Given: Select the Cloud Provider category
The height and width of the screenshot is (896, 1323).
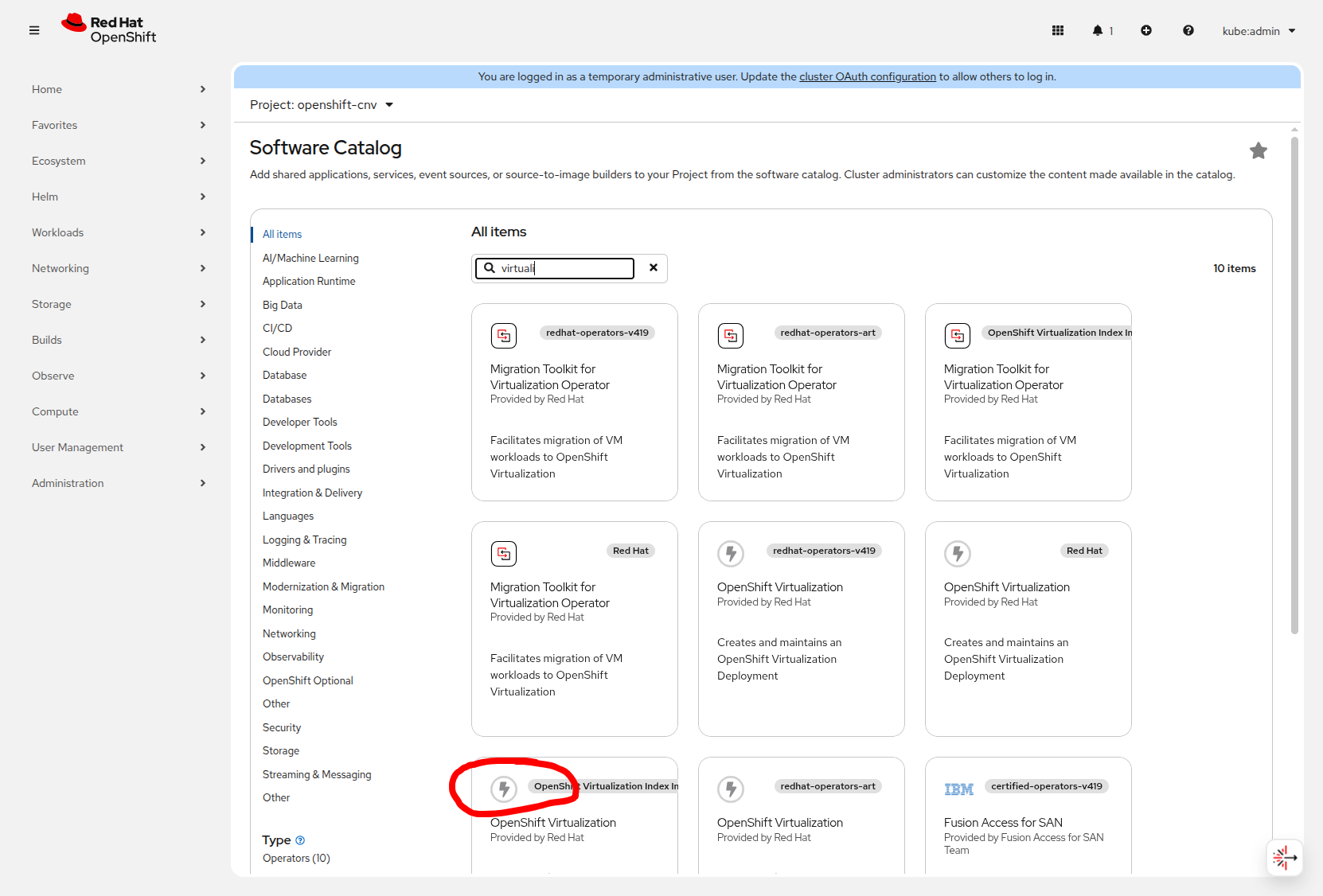Looking at the screenshot, I should (297, 352).
